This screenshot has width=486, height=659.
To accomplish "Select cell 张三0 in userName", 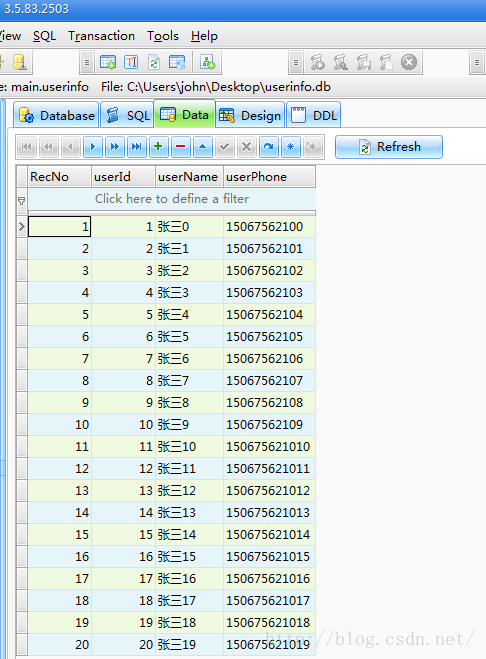I will pyautogui.click(x=190, y=227).
